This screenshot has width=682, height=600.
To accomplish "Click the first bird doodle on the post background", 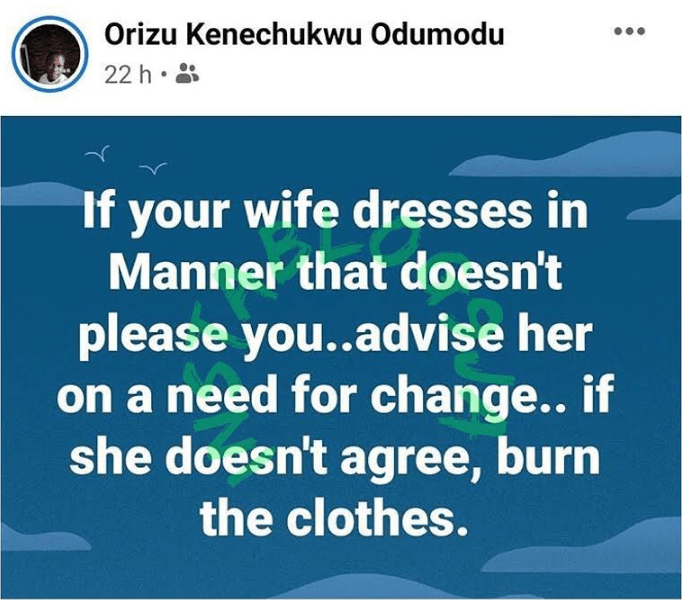I will click(x=98, y=153).
